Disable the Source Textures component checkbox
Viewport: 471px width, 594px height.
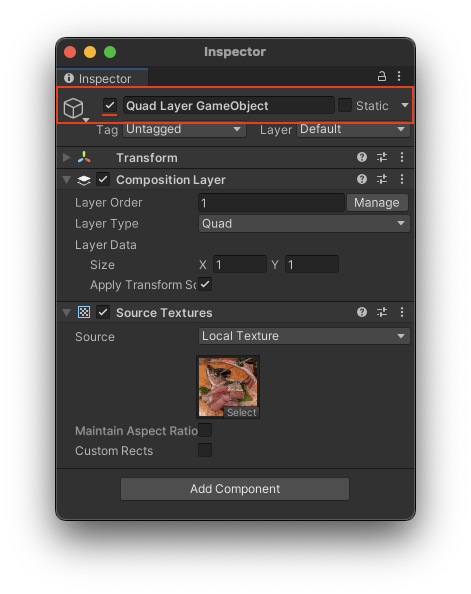(x=103, y=312)
